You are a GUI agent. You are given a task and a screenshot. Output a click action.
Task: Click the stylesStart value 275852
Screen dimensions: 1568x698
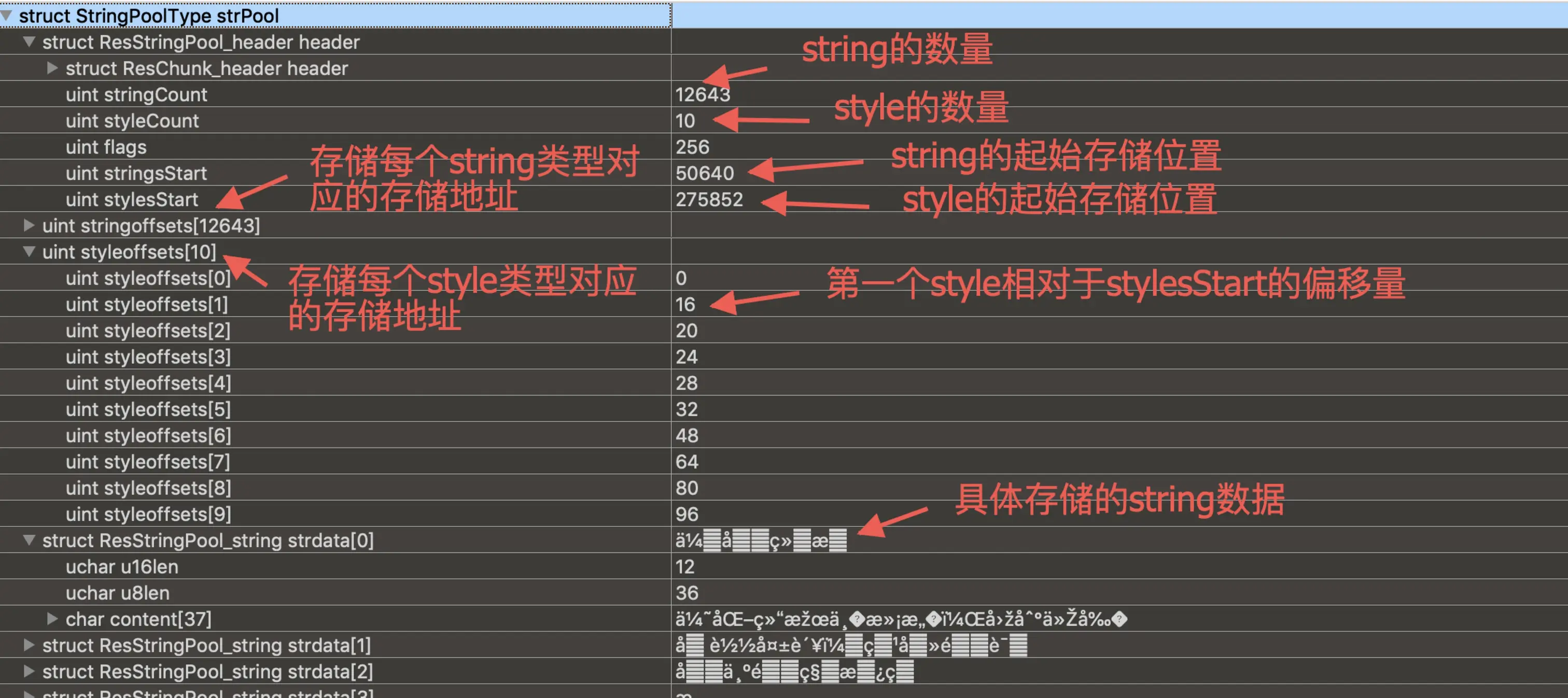(x=708, y=199)
